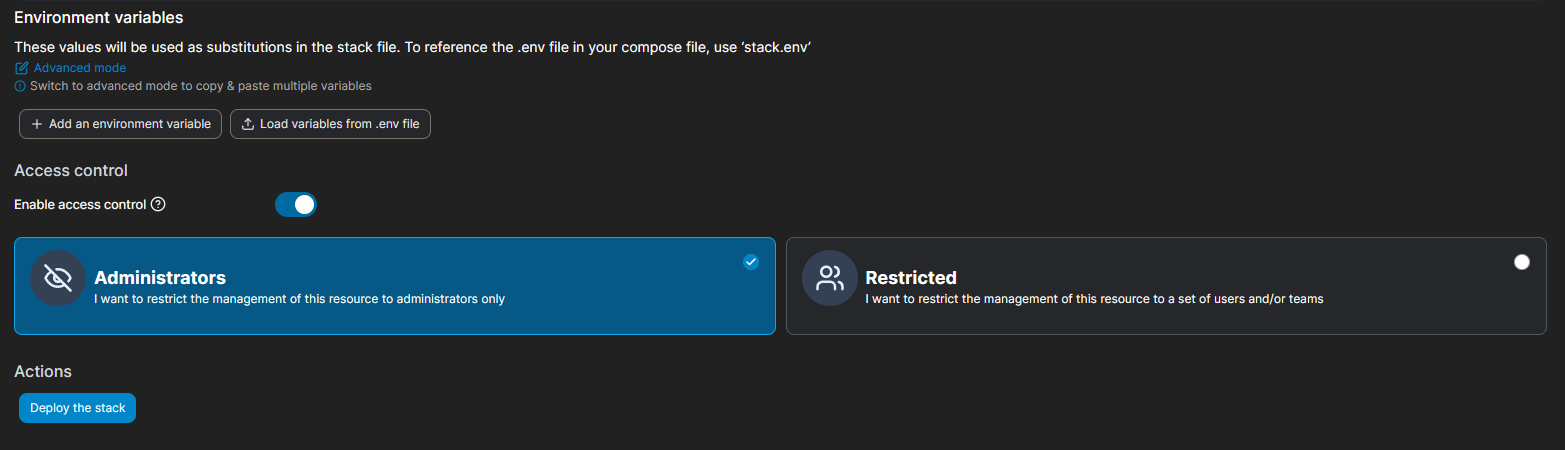The image size is (1565, 450).
Task: Click the users group icon on Restricted card
Action: (830, 278)
